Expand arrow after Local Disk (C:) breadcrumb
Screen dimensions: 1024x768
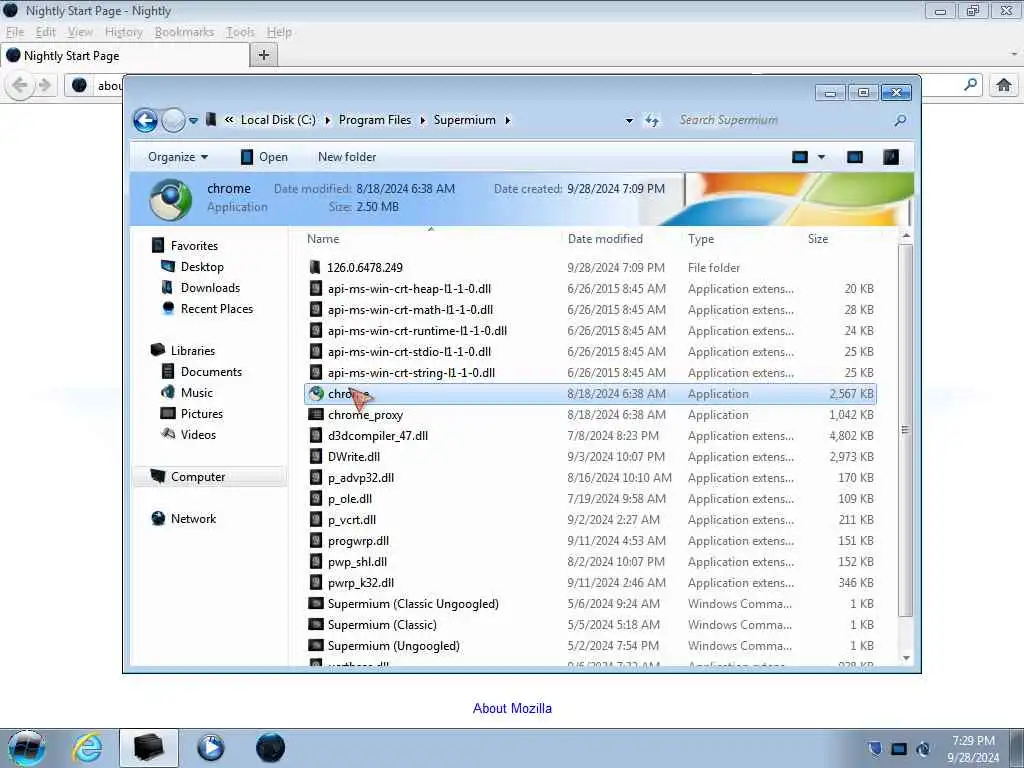[327, 120]
